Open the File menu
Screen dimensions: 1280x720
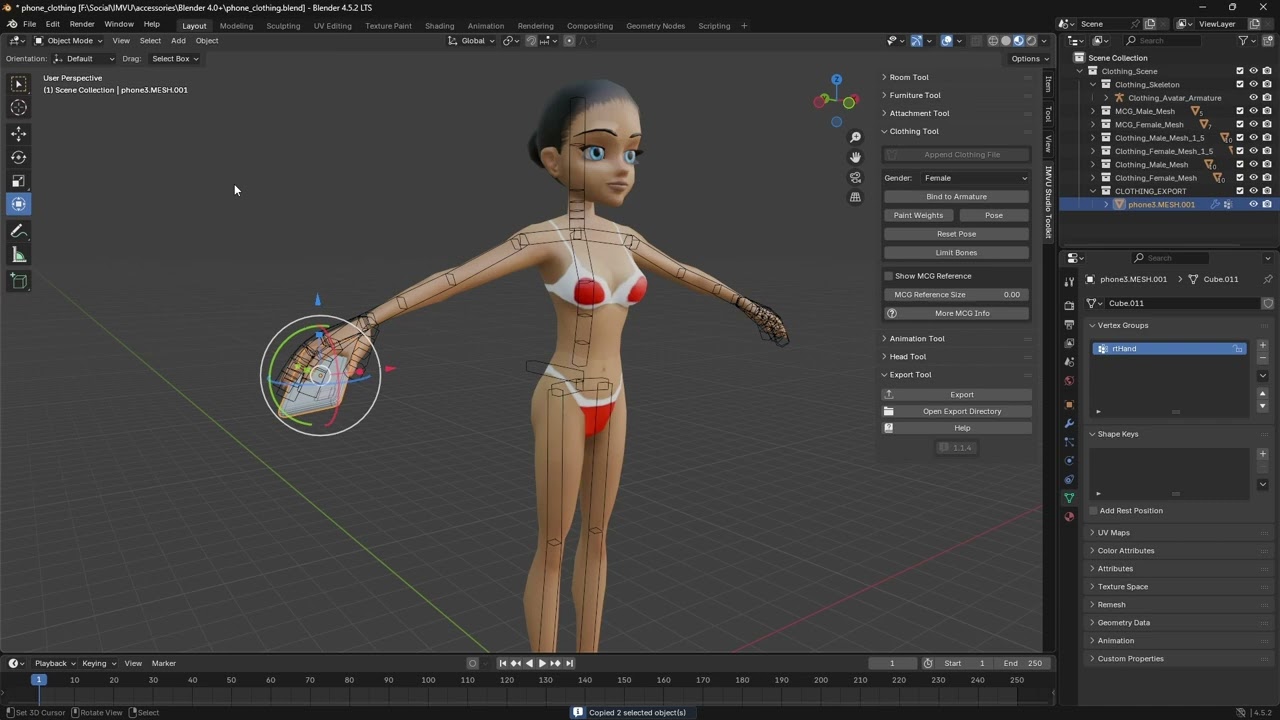click(29, 25)
